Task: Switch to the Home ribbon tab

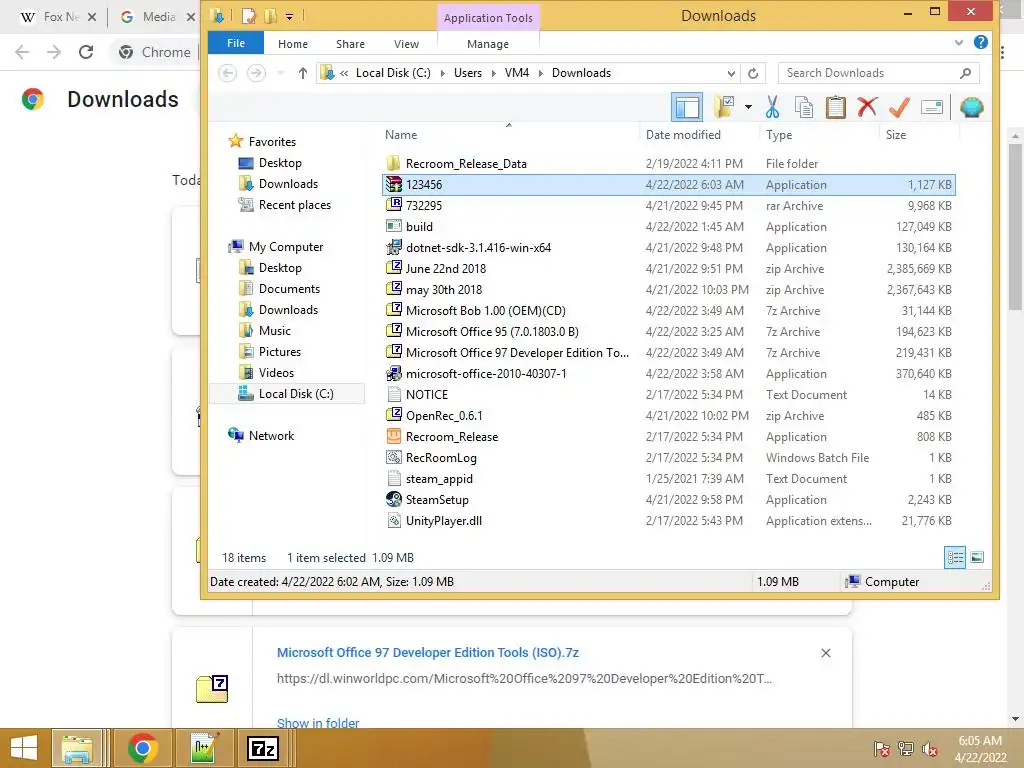Action: tap(293, 44)
